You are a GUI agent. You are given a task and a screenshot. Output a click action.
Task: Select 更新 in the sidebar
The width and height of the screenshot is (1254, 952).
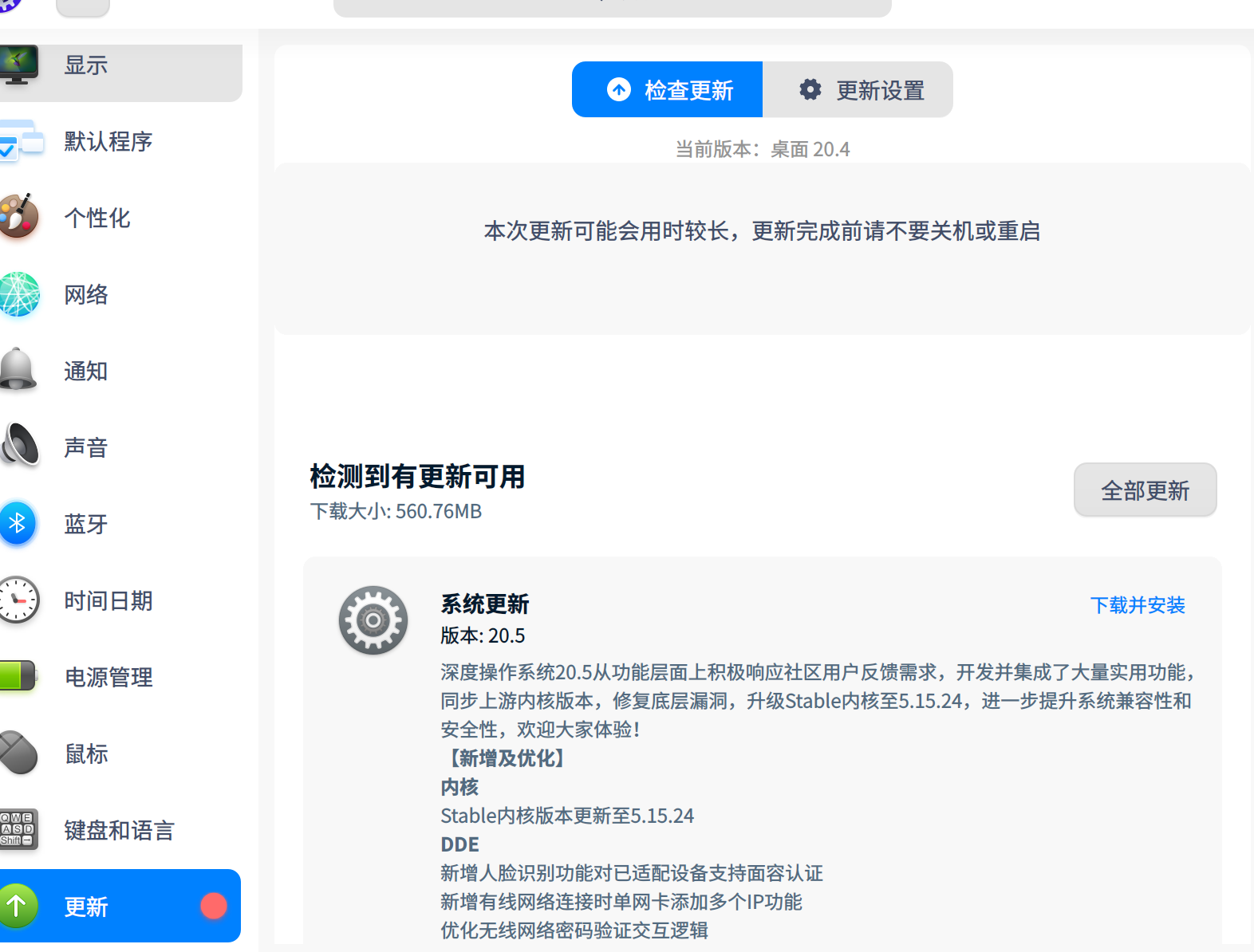click(120, 906)
